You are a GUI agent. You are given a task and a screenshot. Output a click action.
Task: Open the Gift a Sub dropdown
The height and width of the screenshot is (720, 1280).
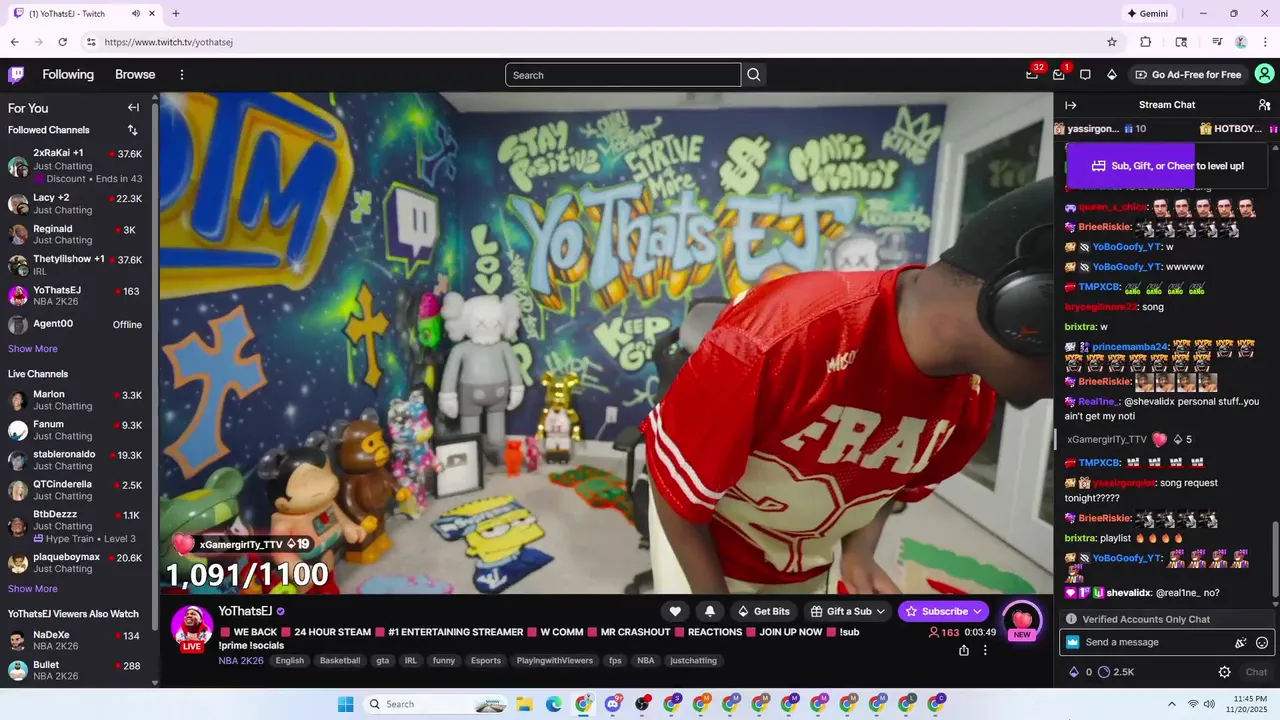pyautogui.click(x=848, y=611)
